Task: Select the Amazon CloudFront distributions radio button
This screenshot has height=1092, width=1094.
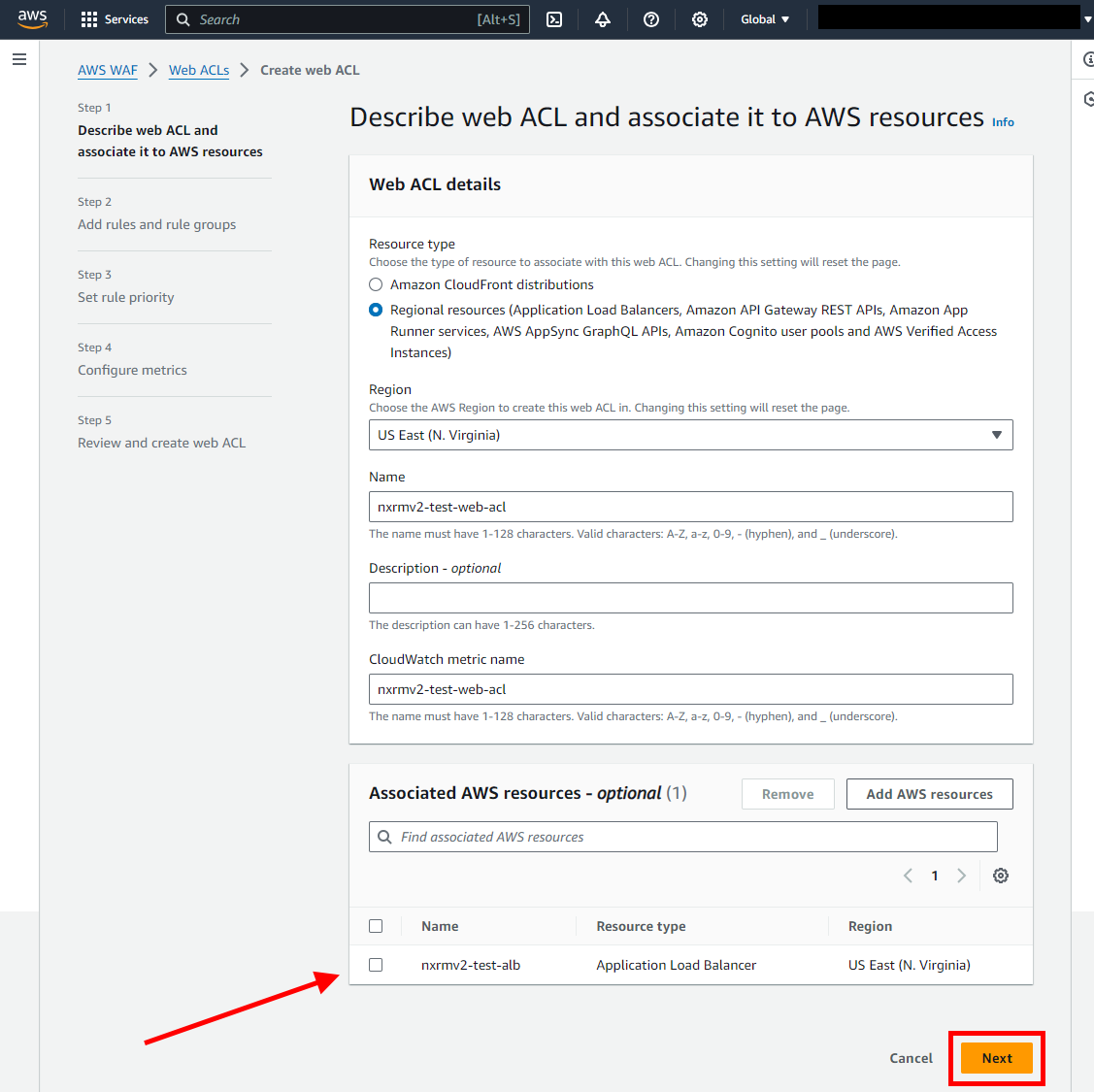Action: click(376, 284)
